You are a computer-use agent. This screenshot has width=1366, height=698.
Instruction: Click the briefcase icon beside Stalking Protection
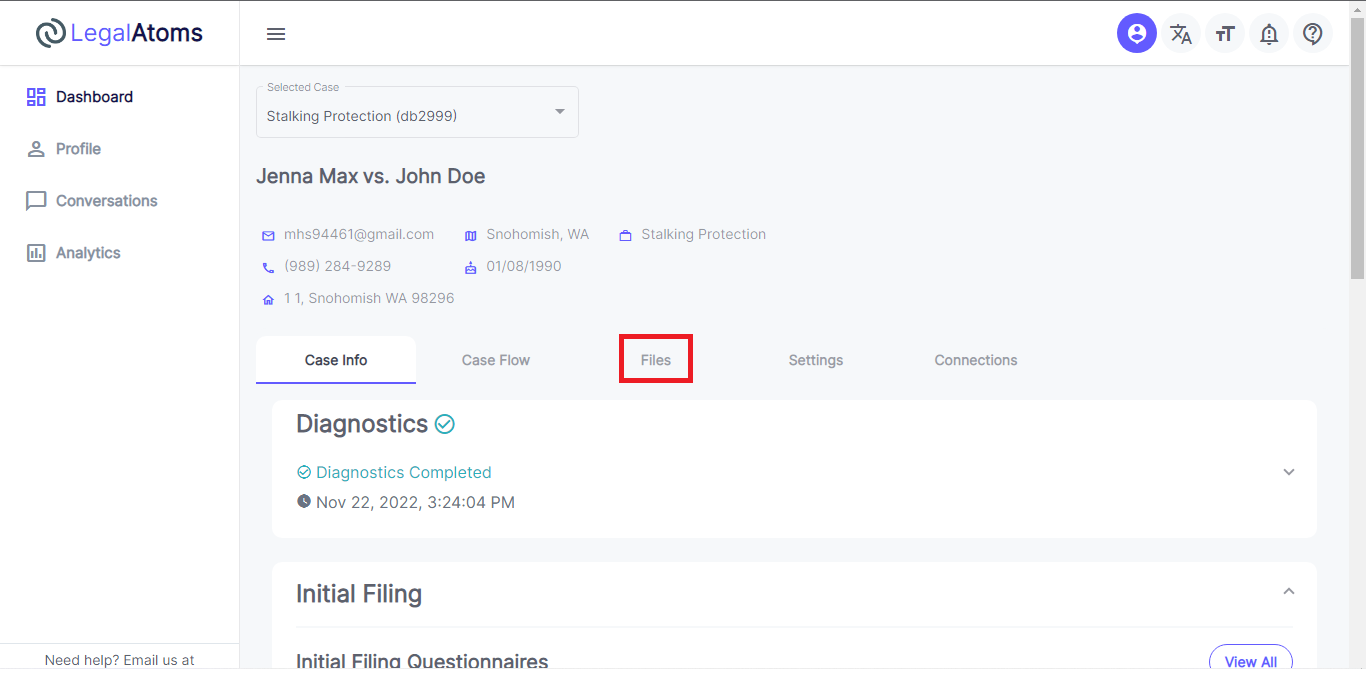(626, 236)
